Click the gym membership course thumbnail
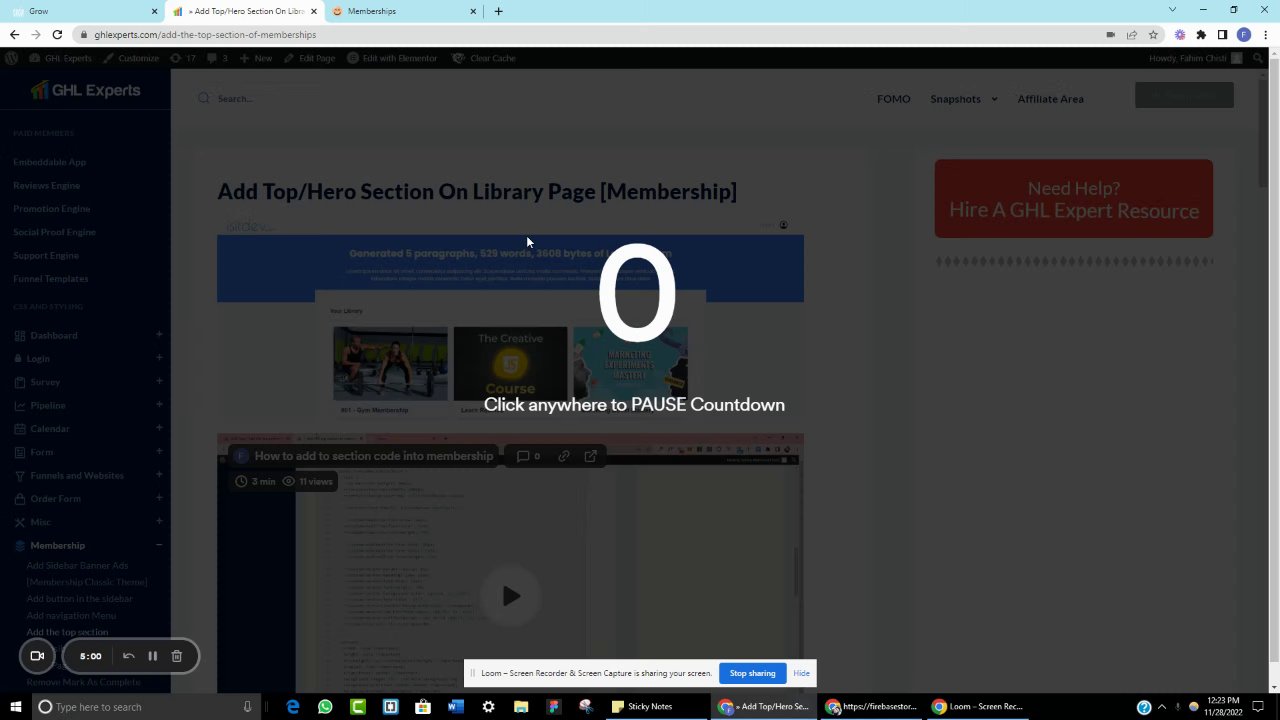This screenshot has width=1280, height=720. (390, 362)
